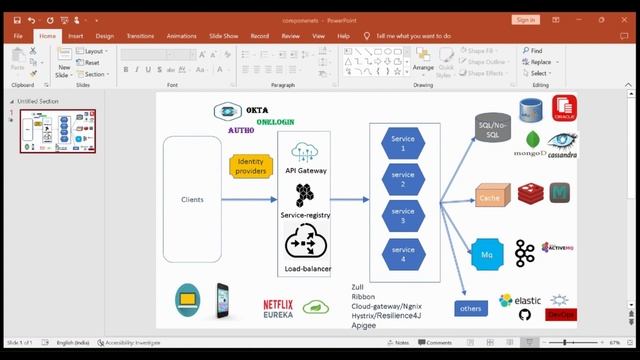Viewport: 640px width, 360px height.
Task: Click the Find button
Action: coord(532,51)
